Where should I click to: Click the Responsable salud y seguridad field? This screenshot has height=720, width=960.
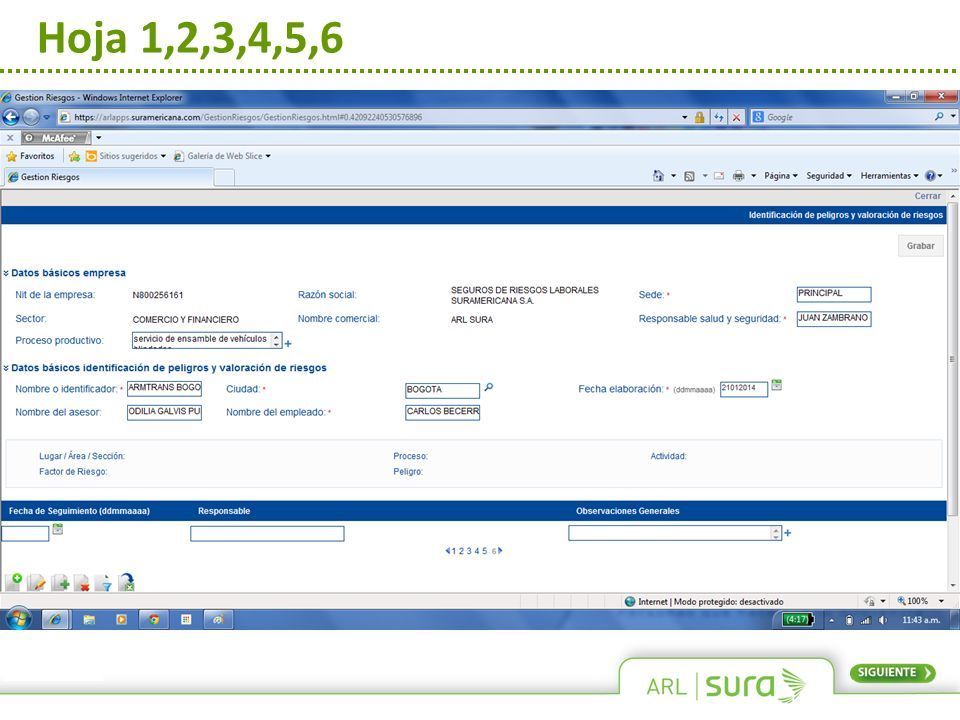pos(833,318)
